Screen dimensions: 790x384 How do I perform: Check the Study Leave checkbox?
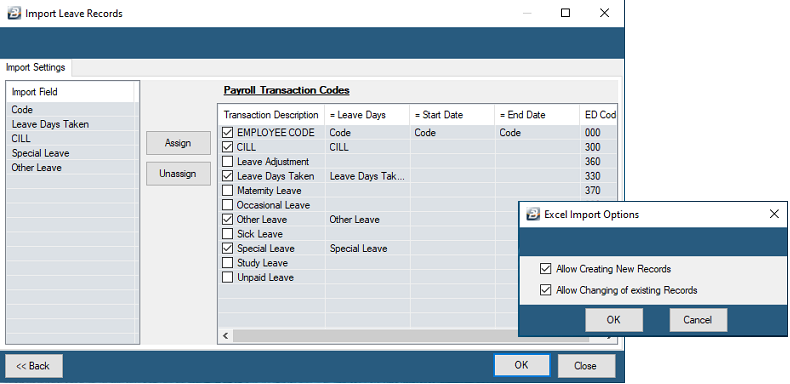click(x=228, y=263)
